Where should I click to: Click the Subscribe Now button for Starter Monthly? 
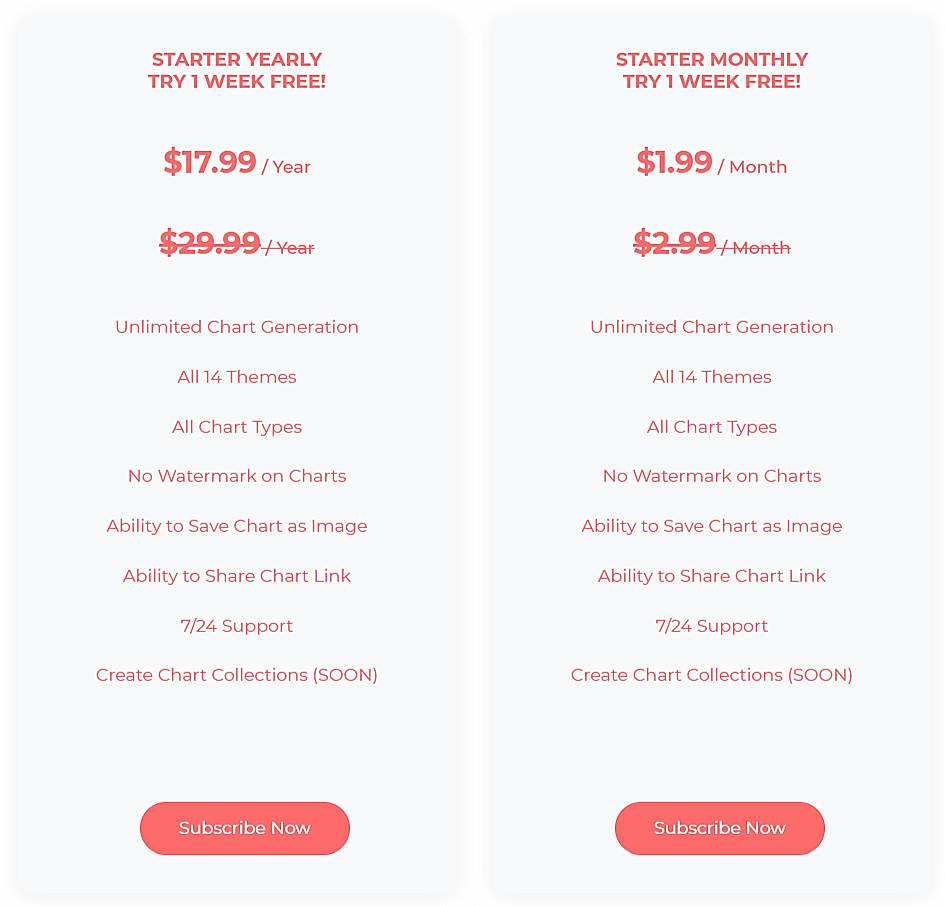(x=719, y=828)
